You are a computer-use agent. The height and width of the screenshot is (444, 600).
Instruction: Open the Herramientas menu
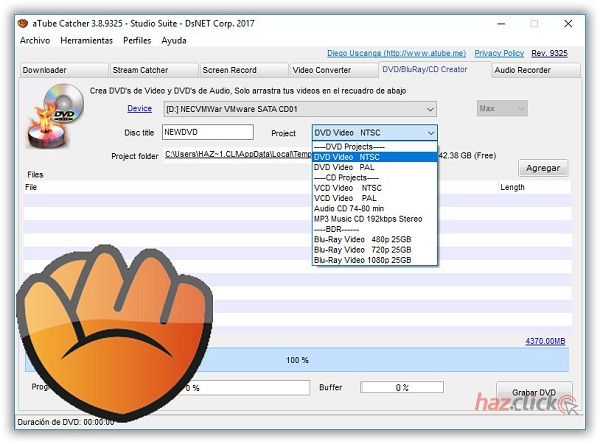[x=86, y=41]
